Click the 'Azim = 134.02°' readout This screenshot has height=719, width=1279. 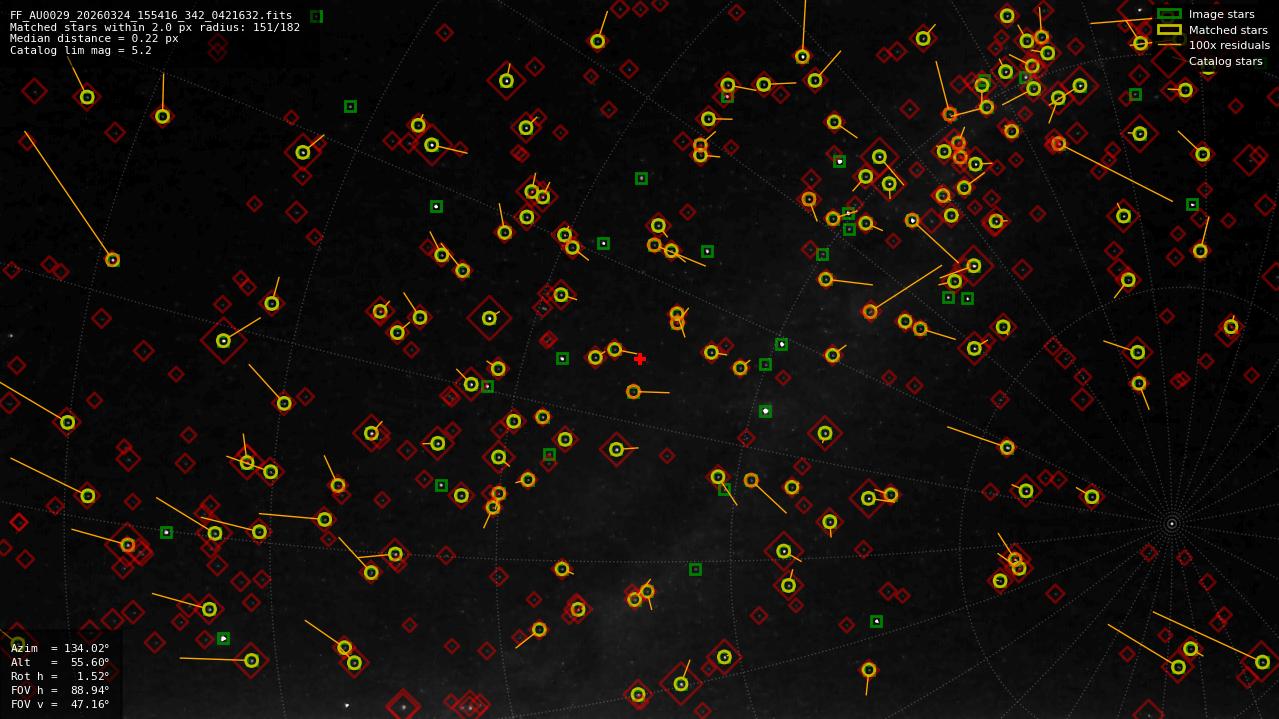coord(60,648)
